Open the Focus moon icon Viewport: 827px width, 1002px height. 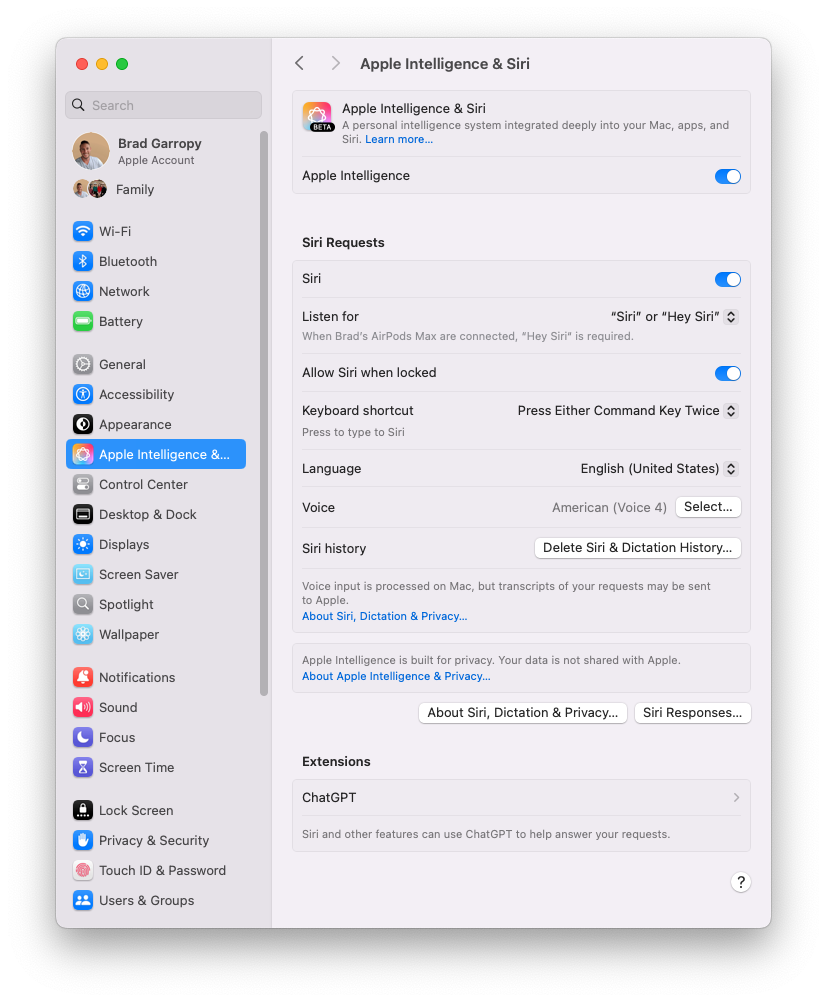pos(82,737)
